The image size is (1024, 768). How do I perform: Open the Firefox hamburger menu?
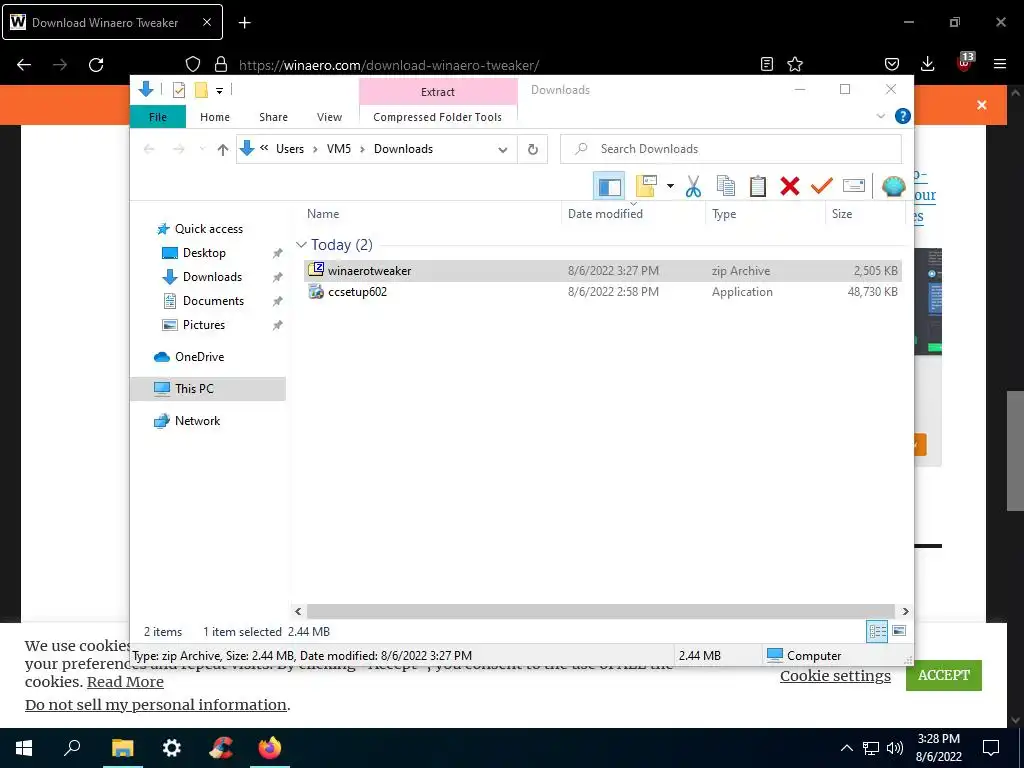(x=999, y=64)
